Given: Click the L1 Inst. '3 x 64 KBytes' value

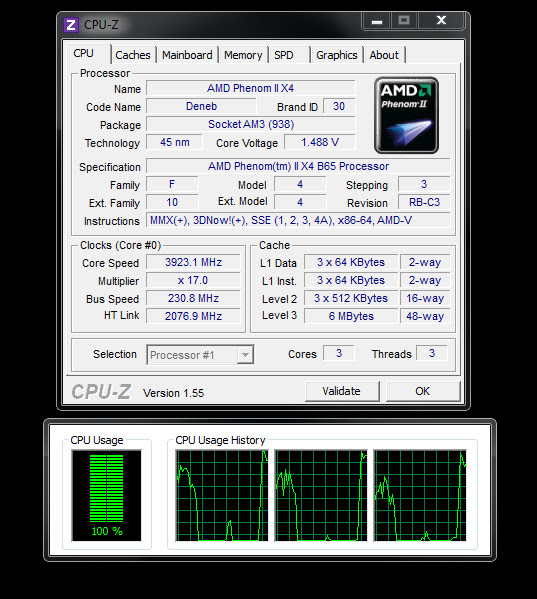Looking at the screenshot, I should point(351,280).
